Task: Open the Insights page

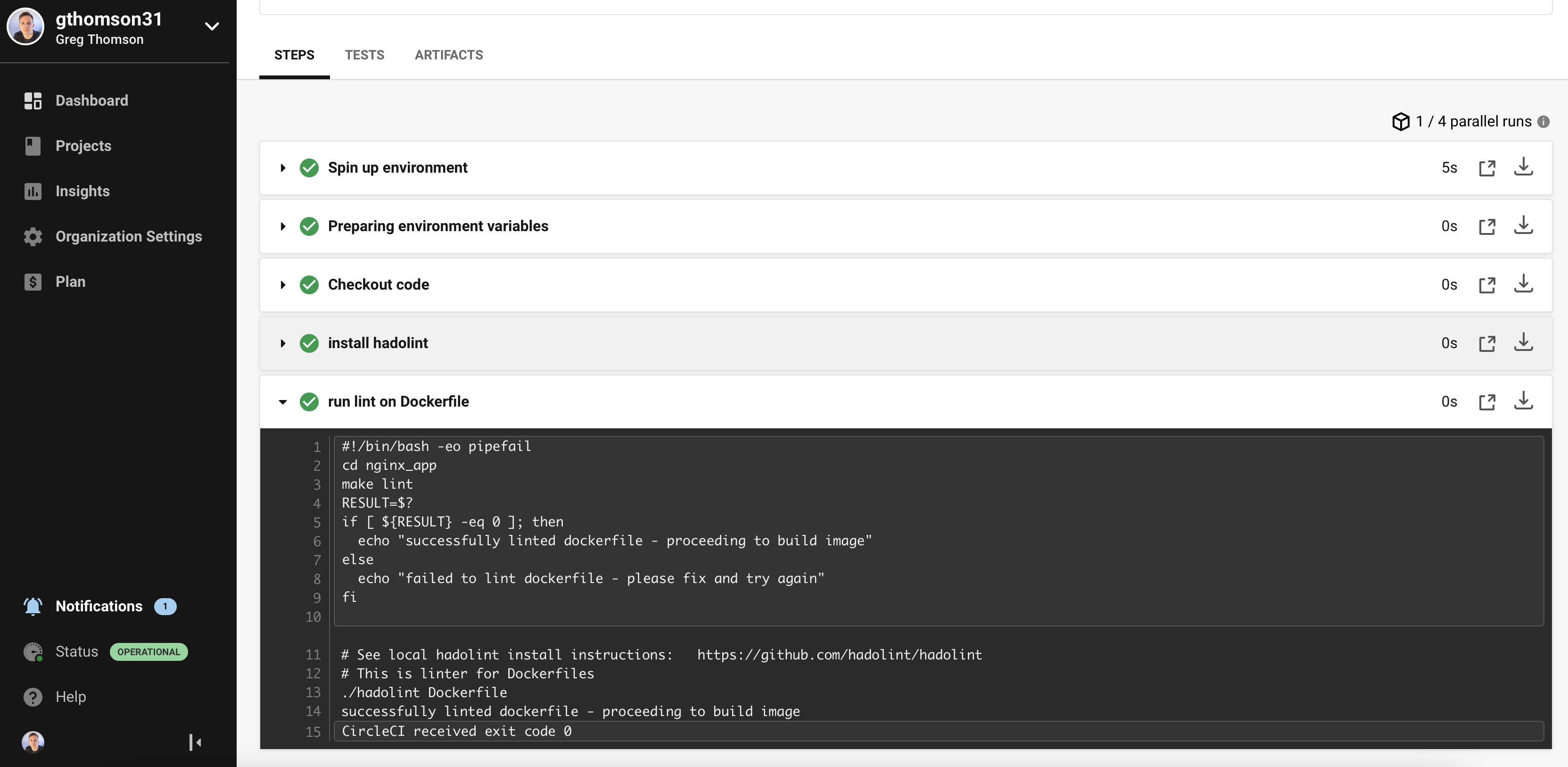Action: click(x=82, y=192)
